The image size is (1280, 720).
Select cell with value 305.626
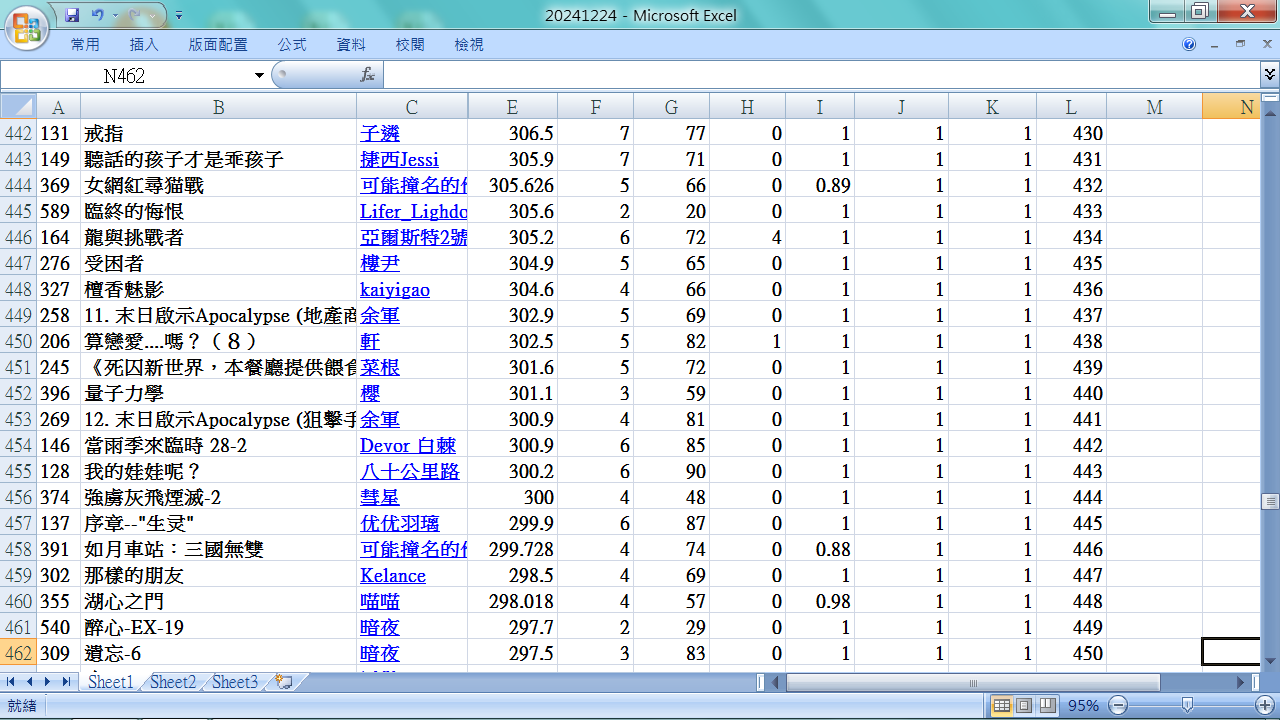tap(512, 185)
